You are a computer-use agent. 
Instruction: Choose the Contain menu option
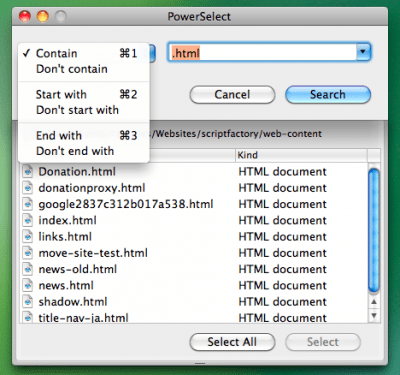(x=84, y=53)
